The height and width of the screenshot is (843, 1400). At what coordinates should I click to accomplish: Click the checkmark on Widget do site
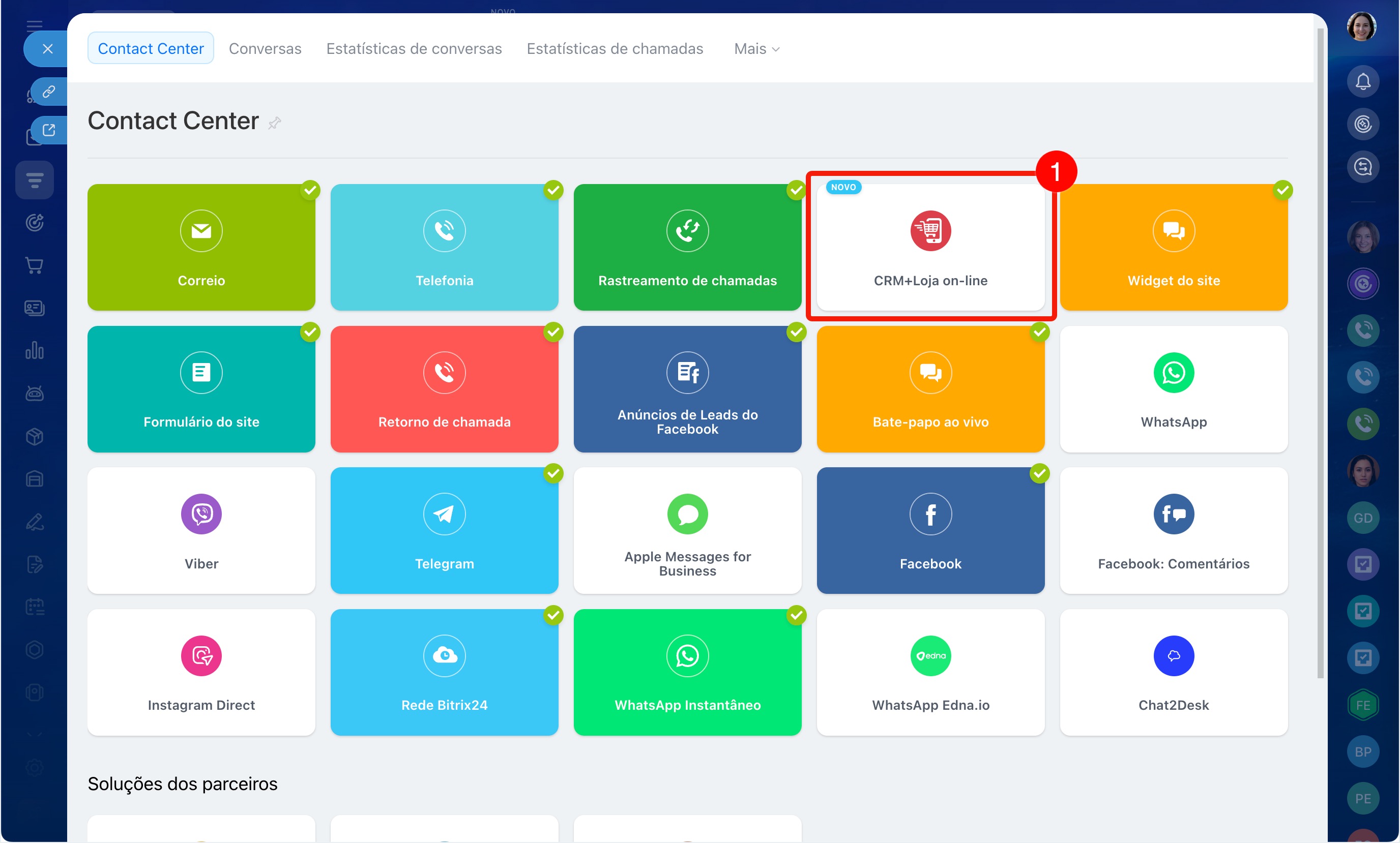pos(1282,190)
